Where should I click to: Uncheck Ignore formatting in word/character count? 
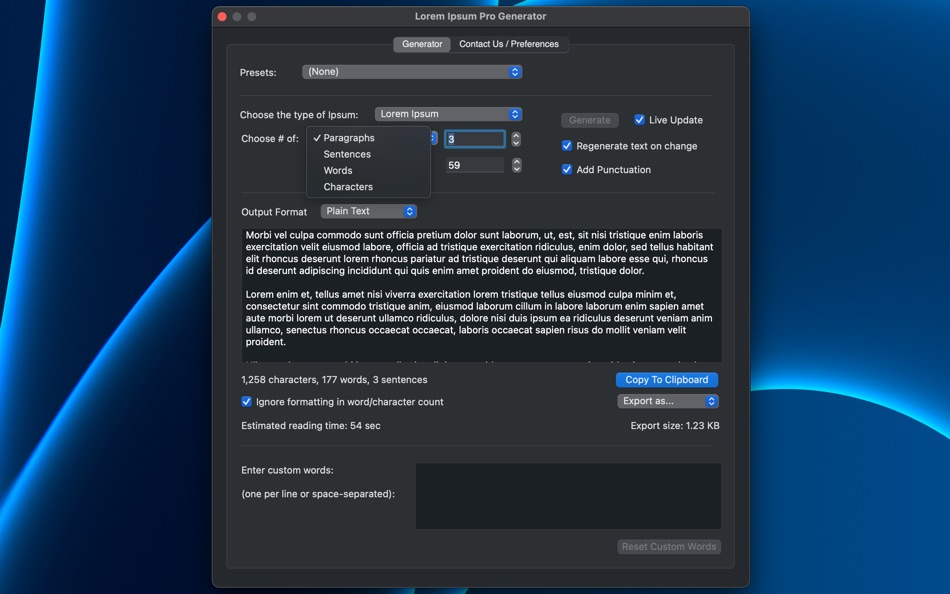[x=245, y=401]
